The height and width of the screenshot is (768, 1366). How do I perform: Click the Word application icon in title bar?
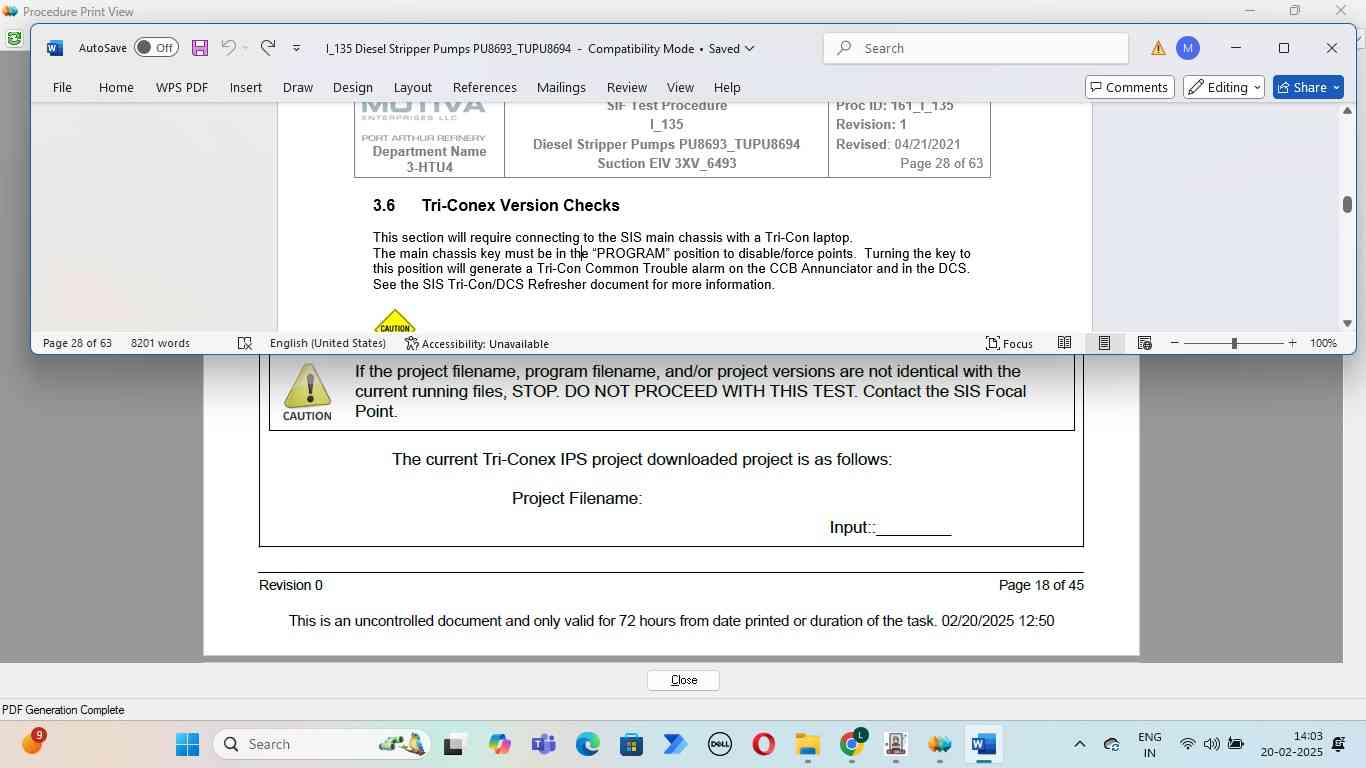pyautogui.click(x=55, y=48)
